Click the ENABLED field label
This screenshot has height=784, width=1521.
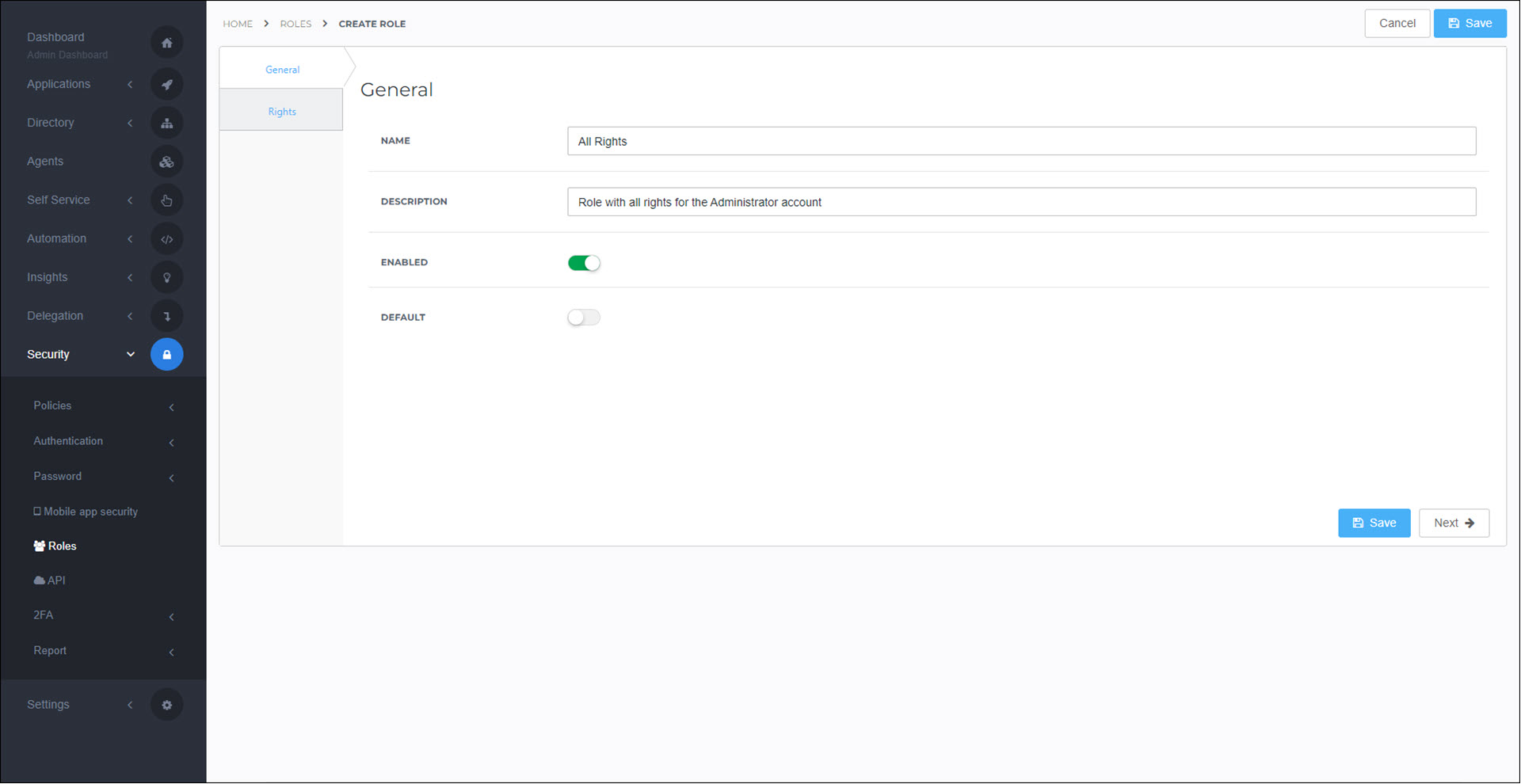(404, 262)
